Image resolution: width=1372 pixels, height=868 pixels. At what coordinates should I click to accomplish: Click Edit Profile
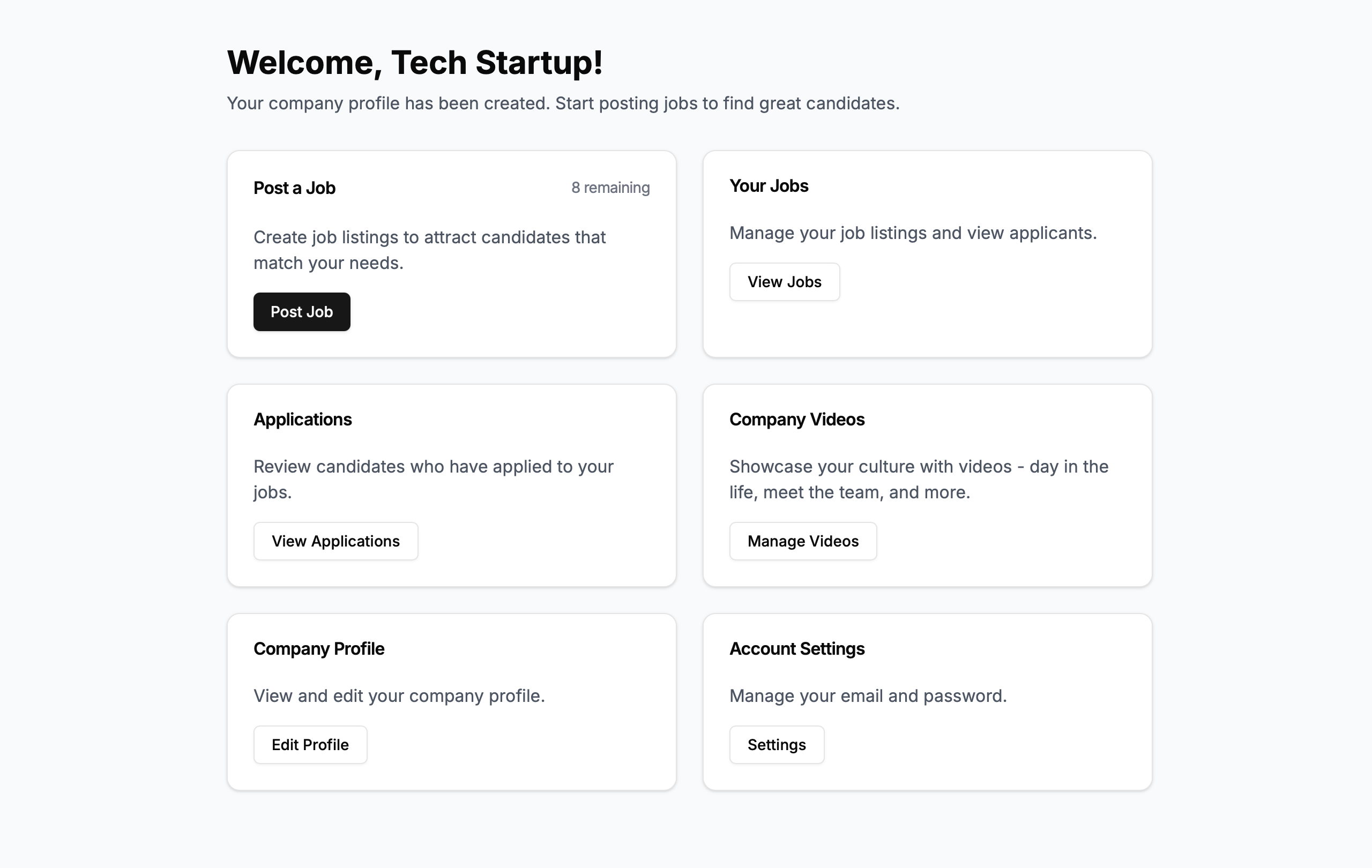pyautogui.click(x=310, y=744)
